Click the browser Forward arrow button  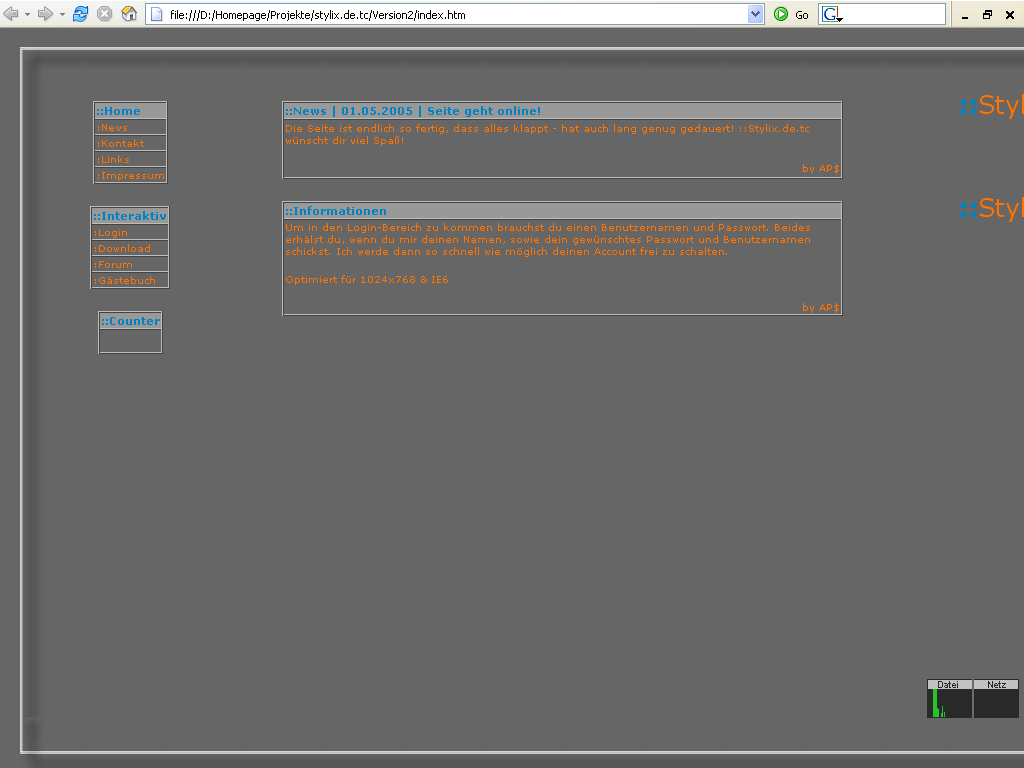(44, 14)
